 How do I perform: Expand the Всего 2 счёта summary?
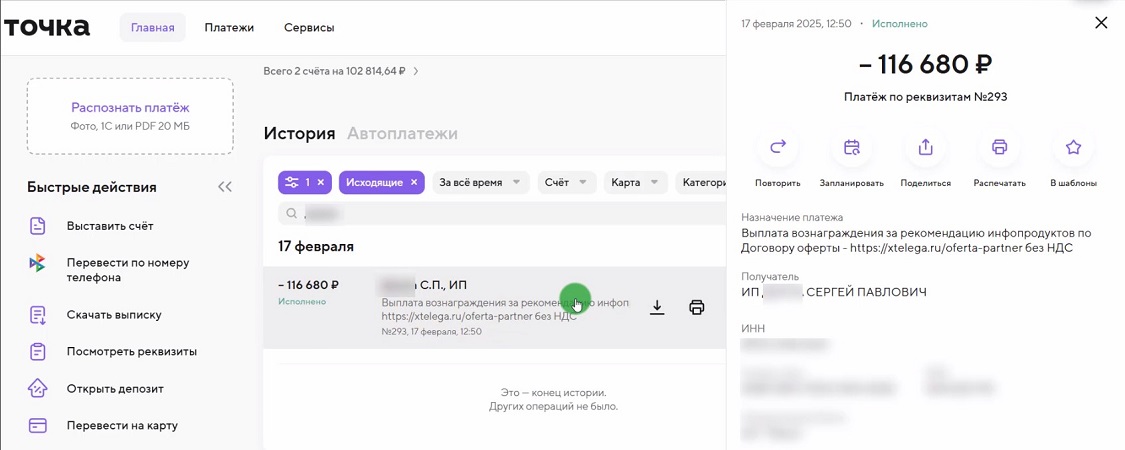point(341,71)
